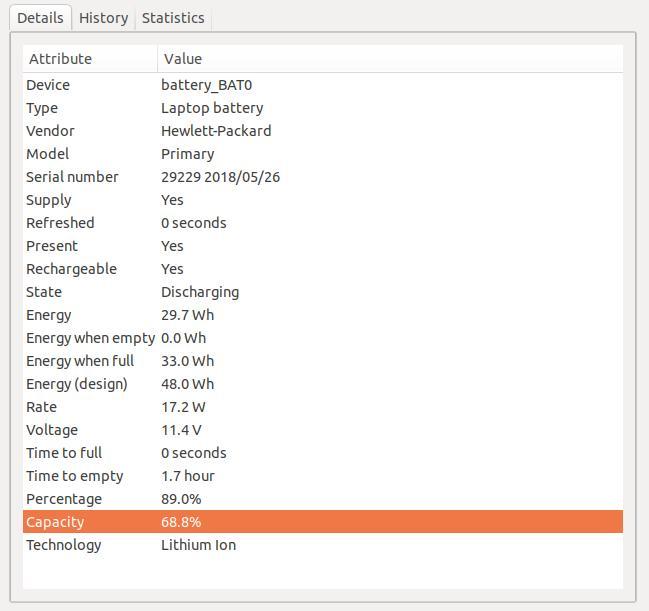Select the Voltage 11.4 V row

click(323, 430)
